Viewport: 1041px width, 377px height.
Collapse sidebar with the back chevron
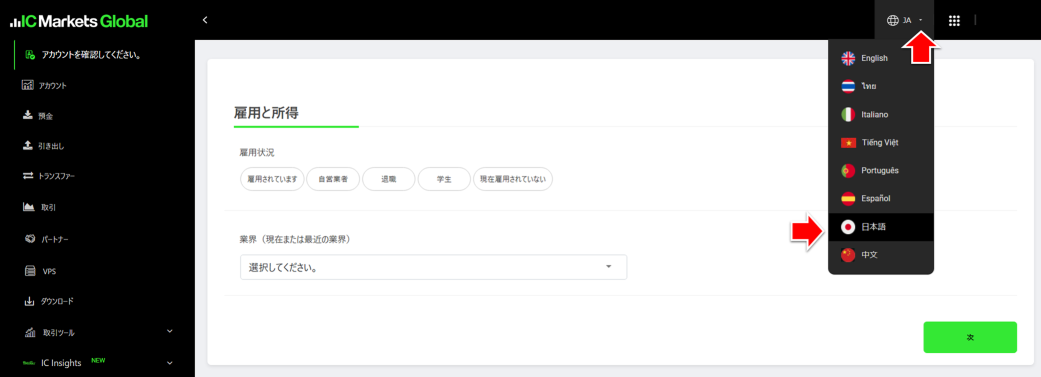click(205, 20)
